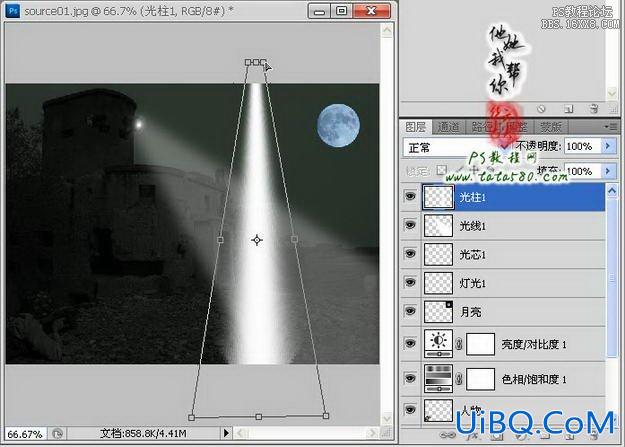Select the 亮度/对比度 1 layer name
Viewport: 625px width, 447px height.
(534, 344)
